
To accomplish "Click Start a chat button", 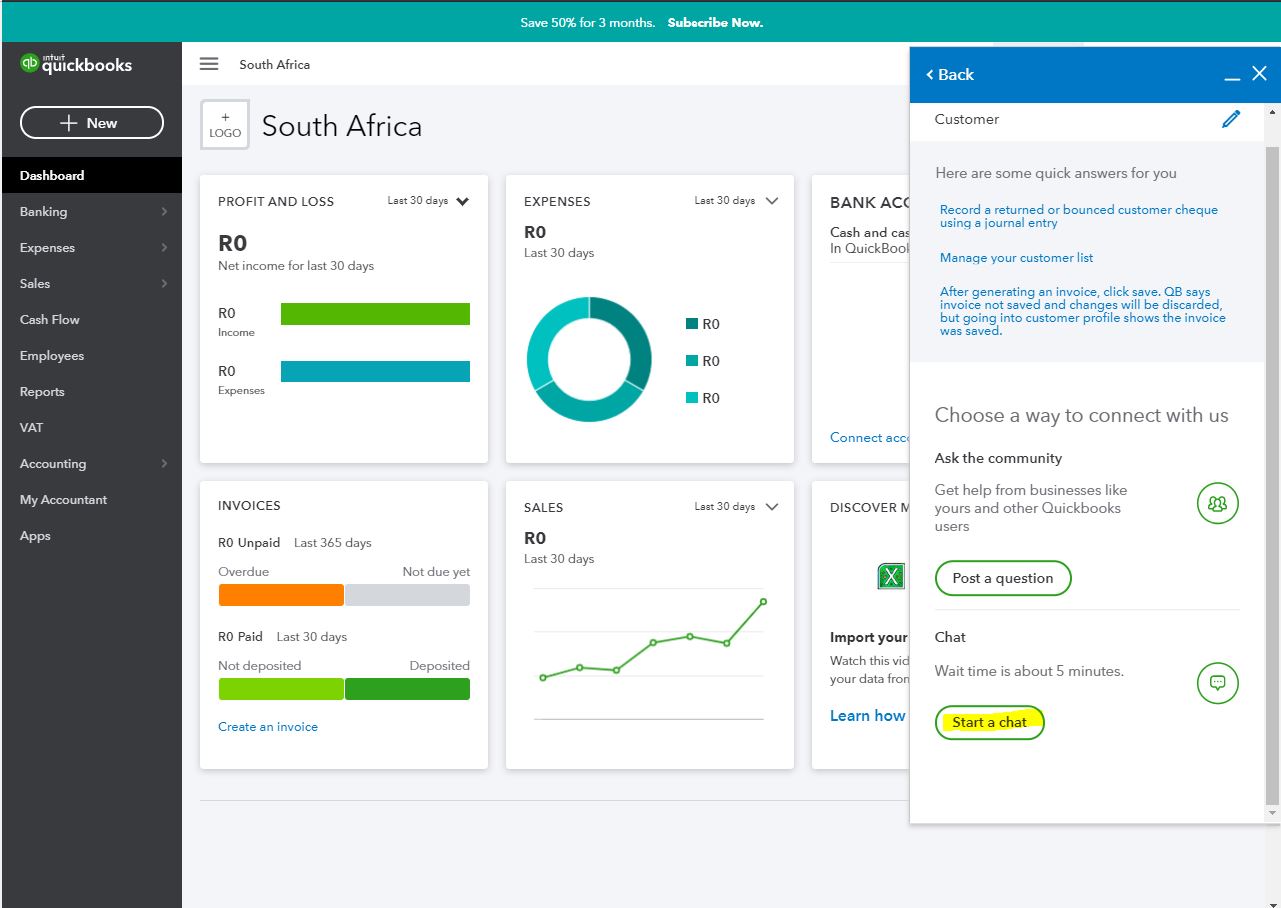I will tap(990, 722).
